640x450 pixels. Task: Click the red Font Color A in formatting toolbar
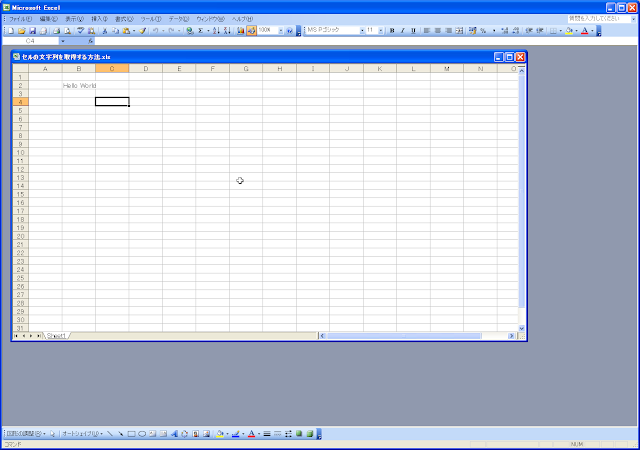coord(584,31)
